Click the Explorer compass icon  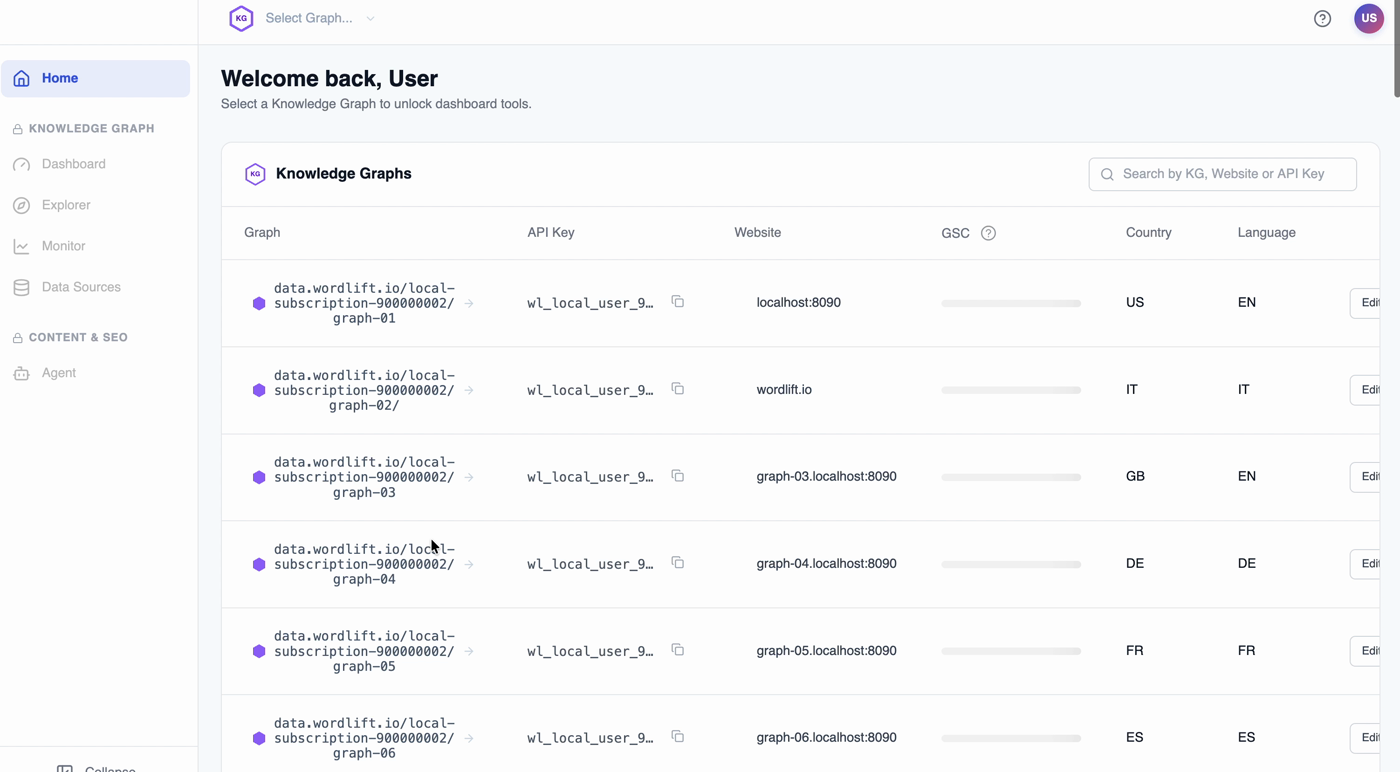21,205
